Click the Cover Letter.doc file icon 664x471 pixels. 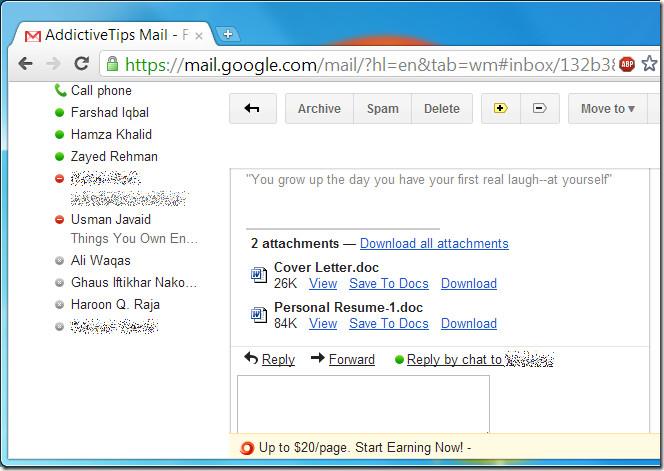(258, 273)
